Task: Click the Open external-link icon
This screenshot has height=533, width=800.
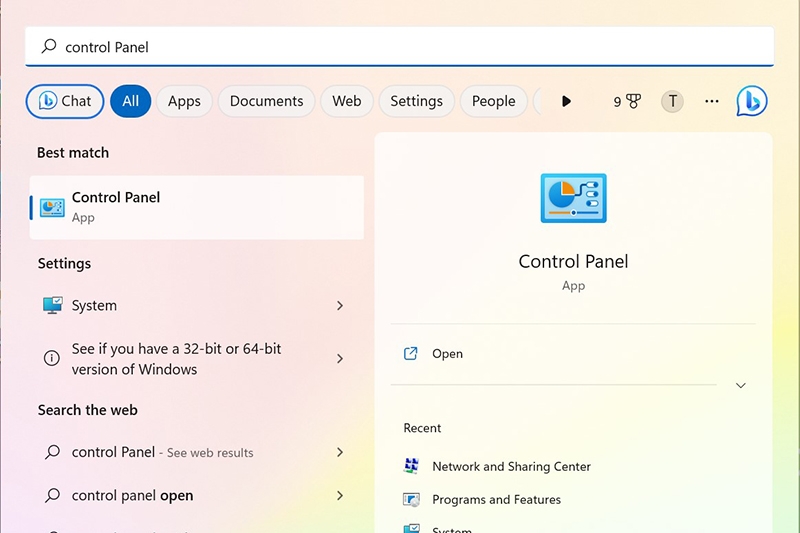Action: tap(411, 353)
